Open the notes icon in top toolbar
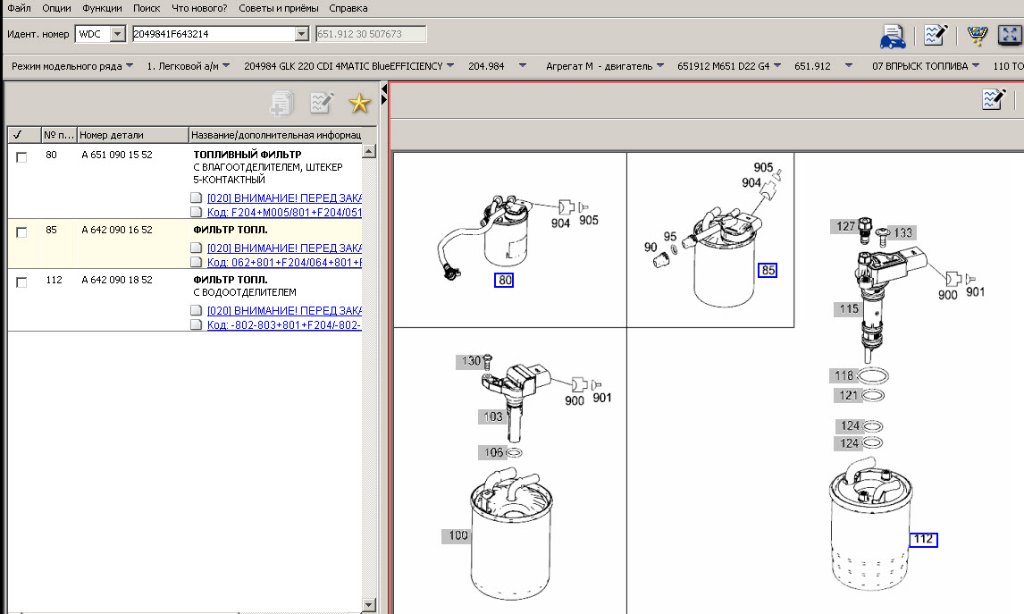 [935, 36]
